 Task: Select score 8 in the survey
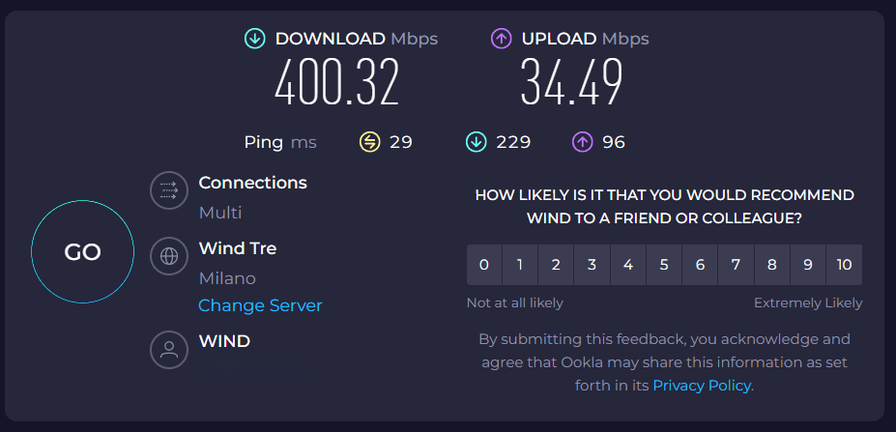[x=772, y=265]
